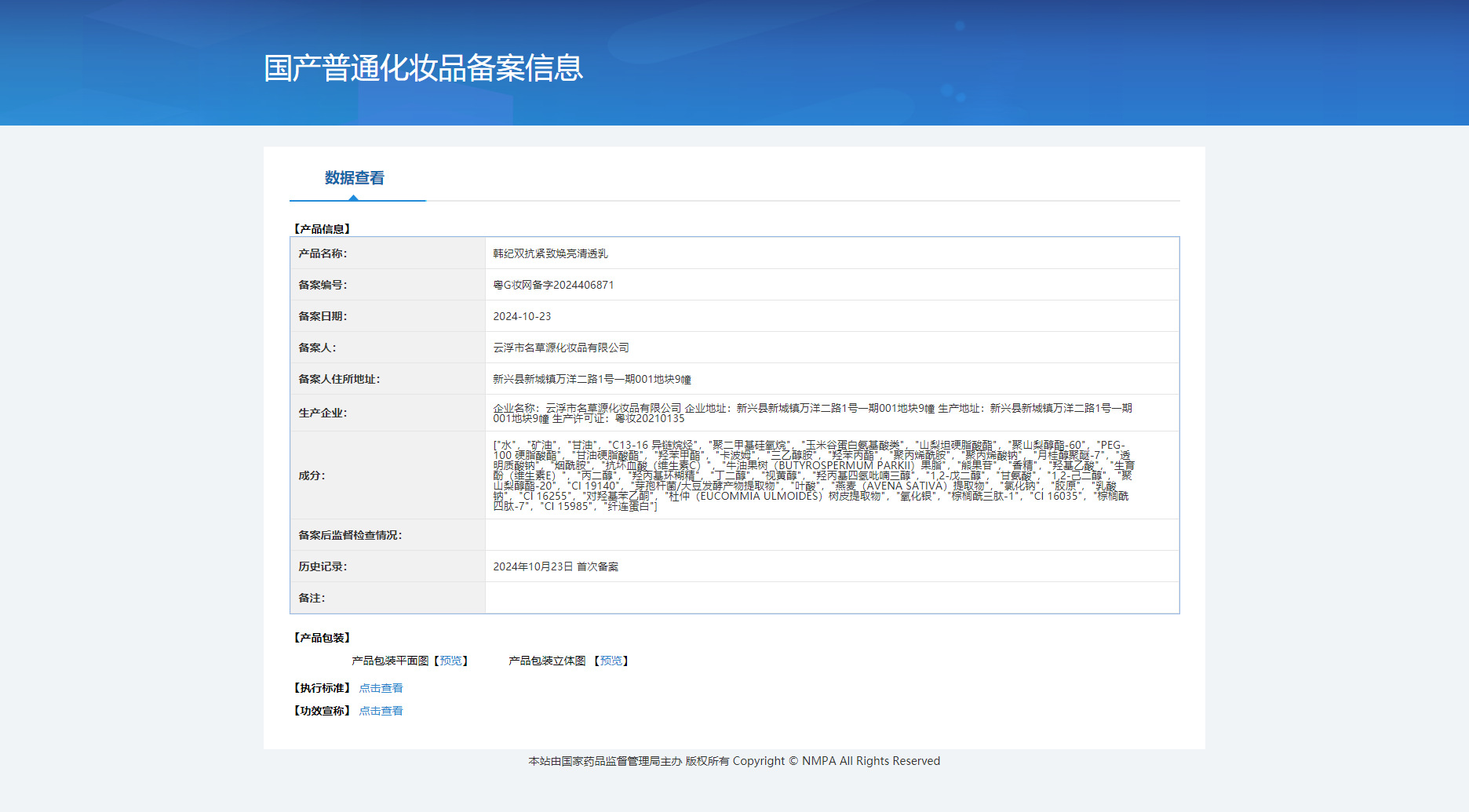Click the NMPA copyright footer text
The height and width of the screenshot is (812, 1469).
tap(734, 761)
